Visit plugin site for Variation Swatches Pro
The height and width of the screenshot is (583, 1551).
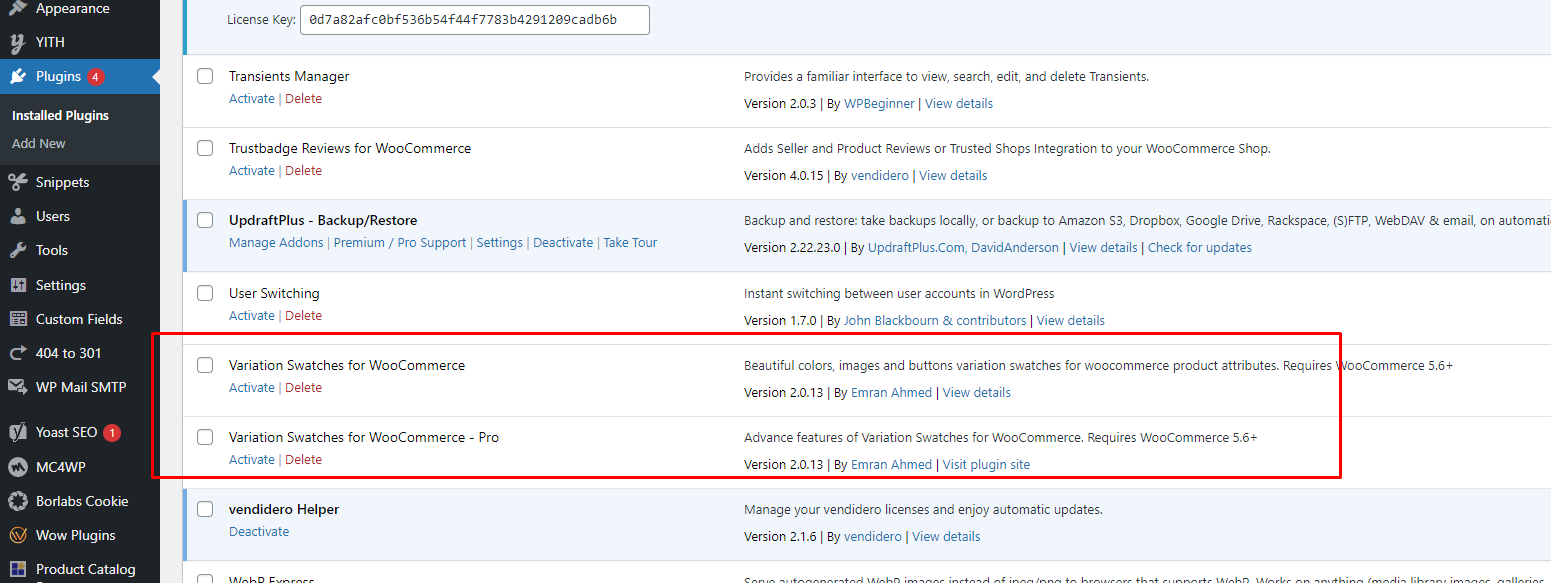pos(986,464)
